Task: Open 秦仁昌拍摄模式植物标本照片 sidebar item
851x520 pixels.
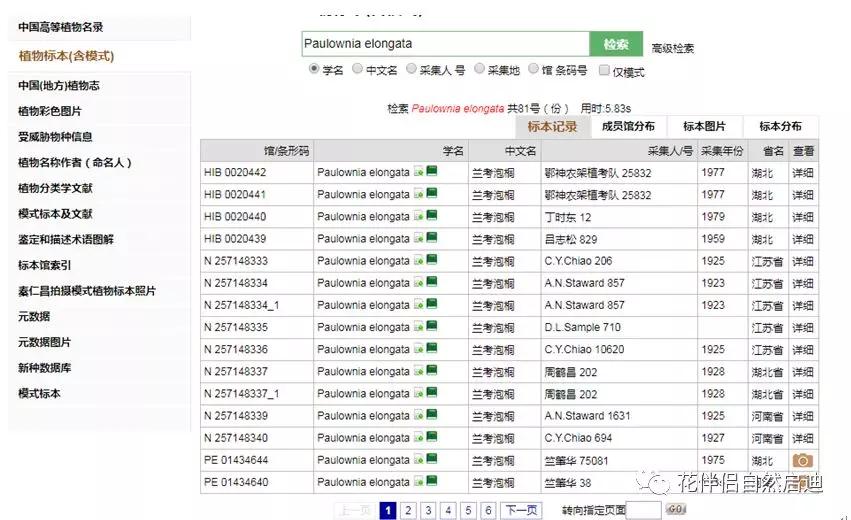Action: pos(87,291)
